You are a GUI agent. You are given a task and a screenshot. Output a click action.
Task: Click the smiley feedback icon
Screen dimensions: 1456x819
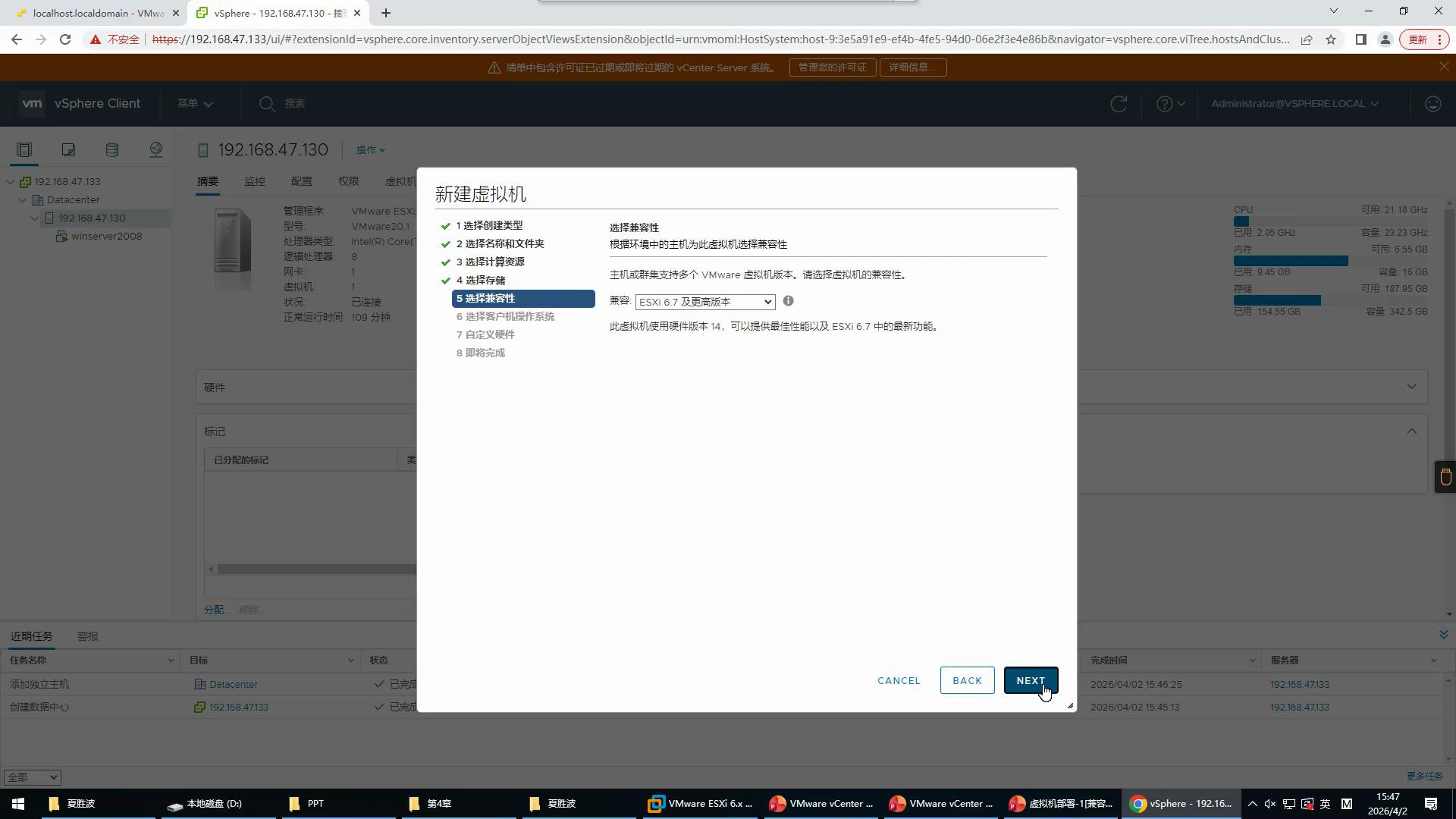click(x=1432, y=104)
